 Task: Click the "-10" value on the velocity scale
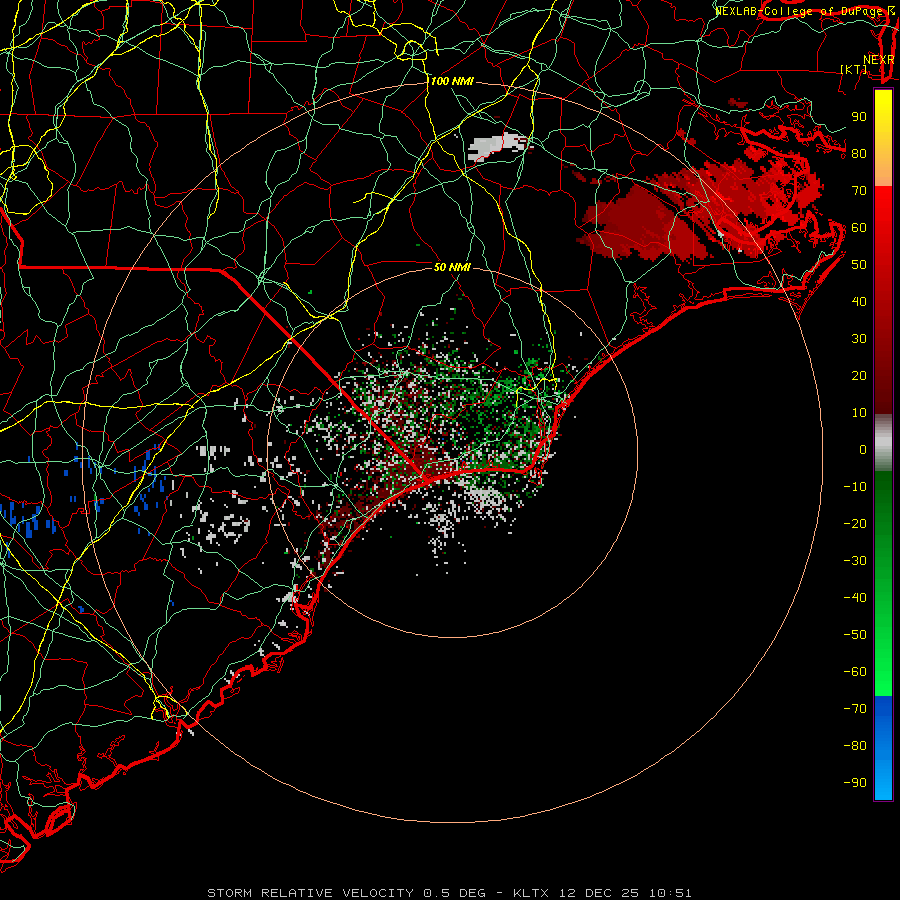[855, 487]
